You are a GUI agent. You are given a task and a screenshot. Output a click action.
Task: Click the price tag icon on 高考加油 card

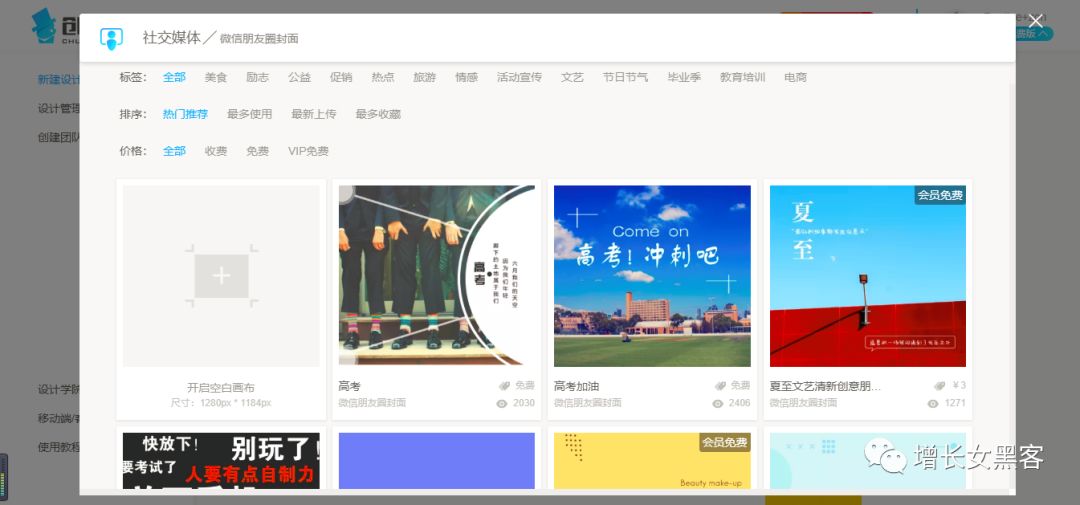point(720,386)
